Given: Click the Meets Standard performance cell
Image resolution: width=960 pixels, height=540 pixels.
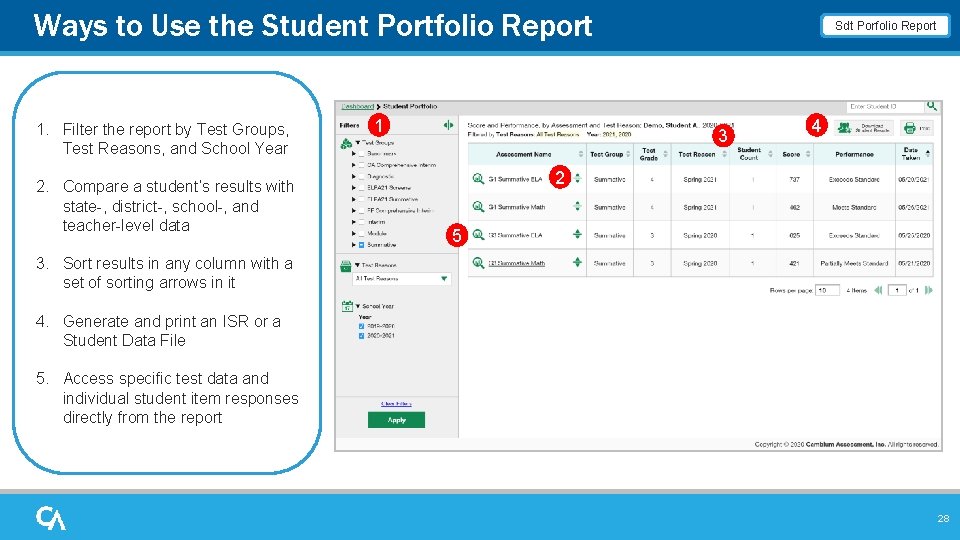Looking at the screenshot, I should coord(854,208).
